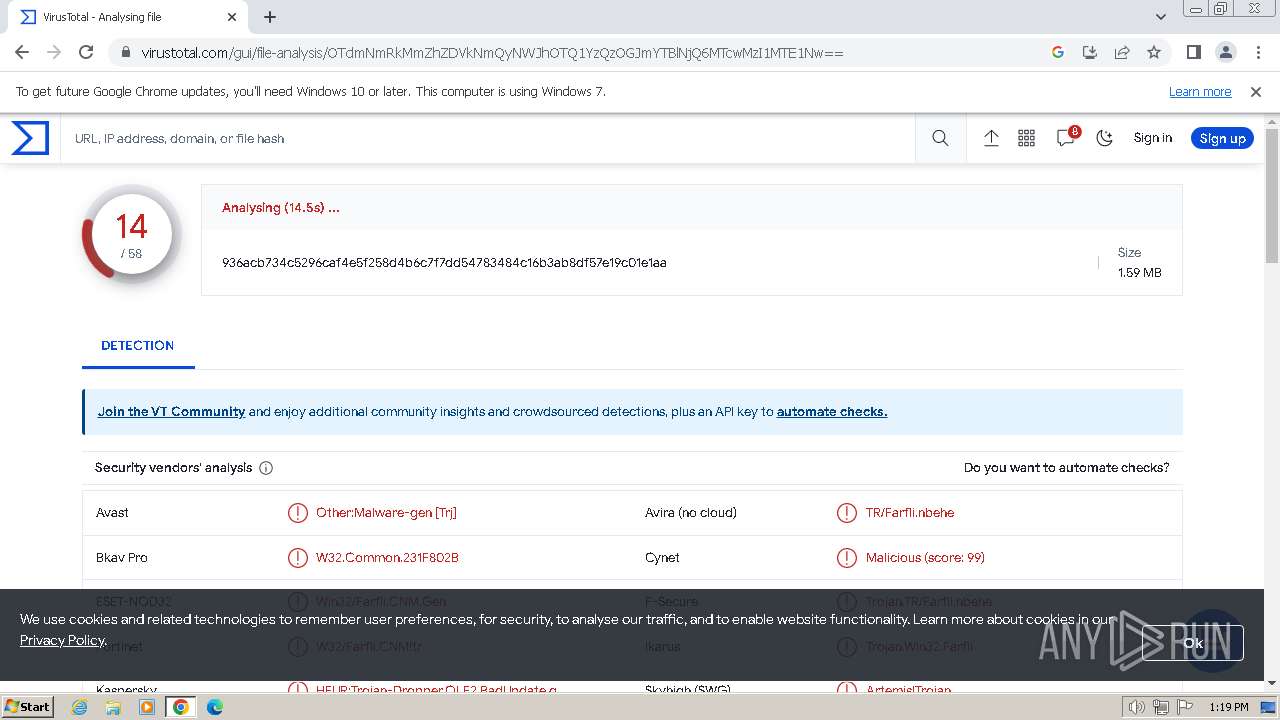Open a new browser tab
1280x720 pixels.
270,17
